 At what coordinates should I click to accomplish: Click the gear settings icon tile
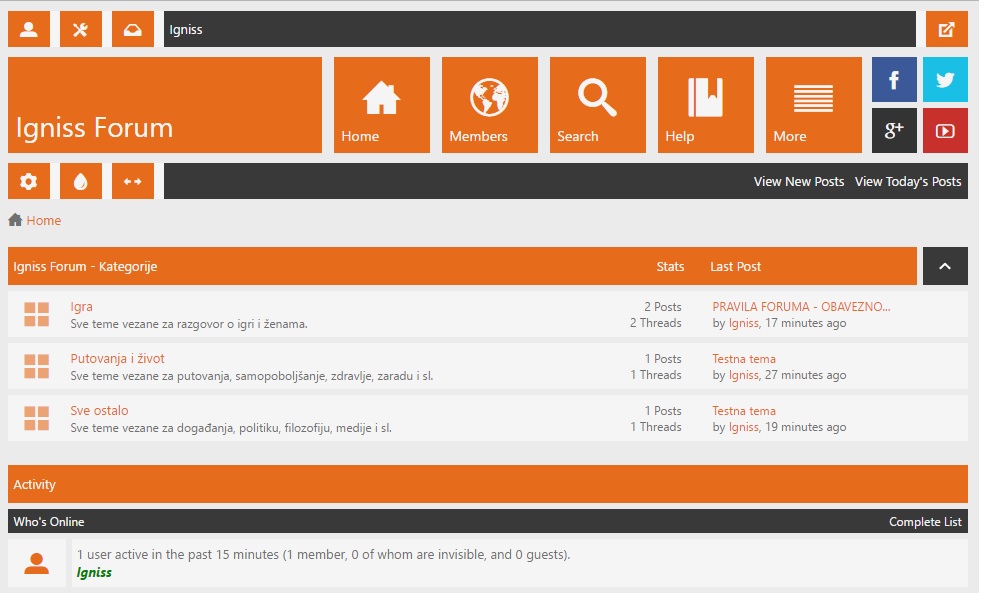[x=29, y=181]
